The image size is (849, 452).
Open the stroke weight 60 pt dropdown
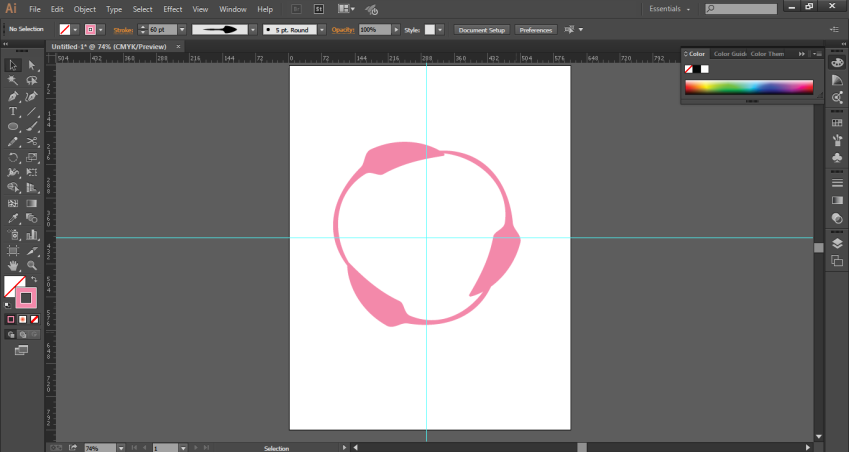click(182, 30)
